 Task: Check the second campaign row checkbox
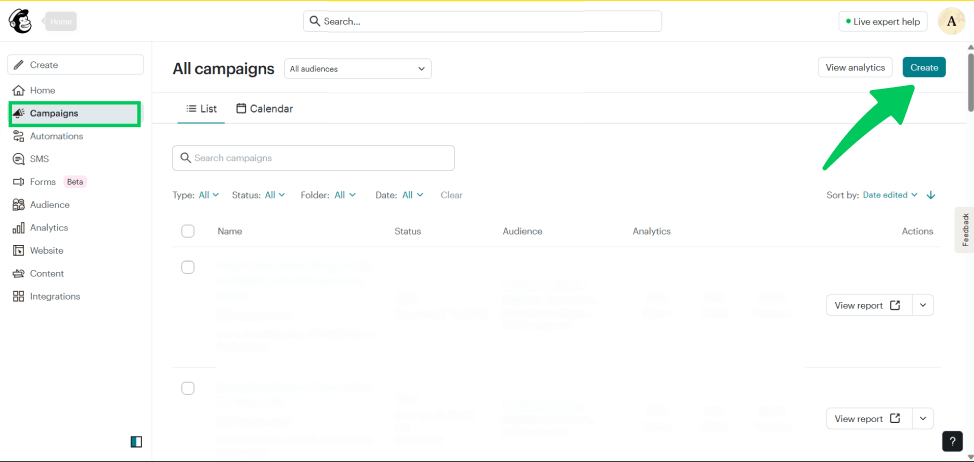click(188, 388)
